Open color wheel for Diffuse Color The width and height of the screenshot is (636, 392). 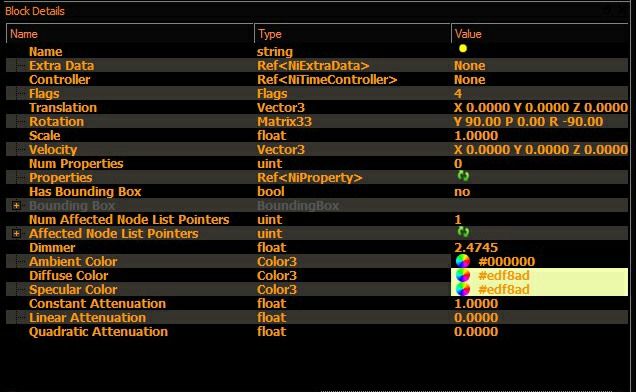463,276
